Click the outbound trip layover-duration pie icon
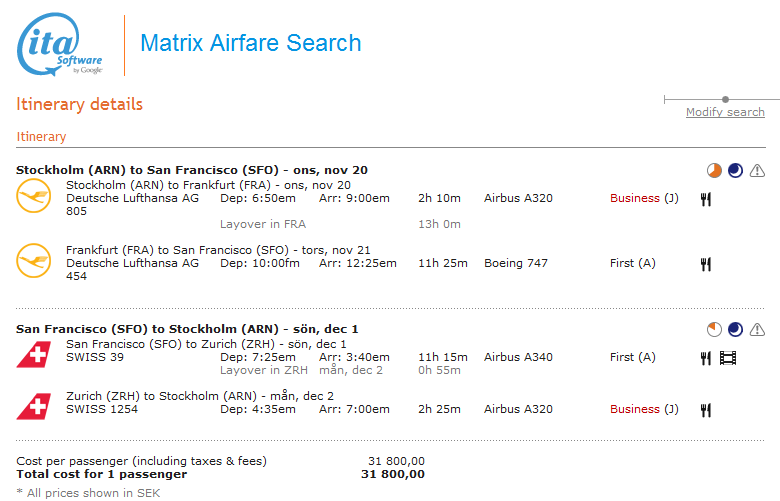780x501 pixels. [x=714, y=170]
